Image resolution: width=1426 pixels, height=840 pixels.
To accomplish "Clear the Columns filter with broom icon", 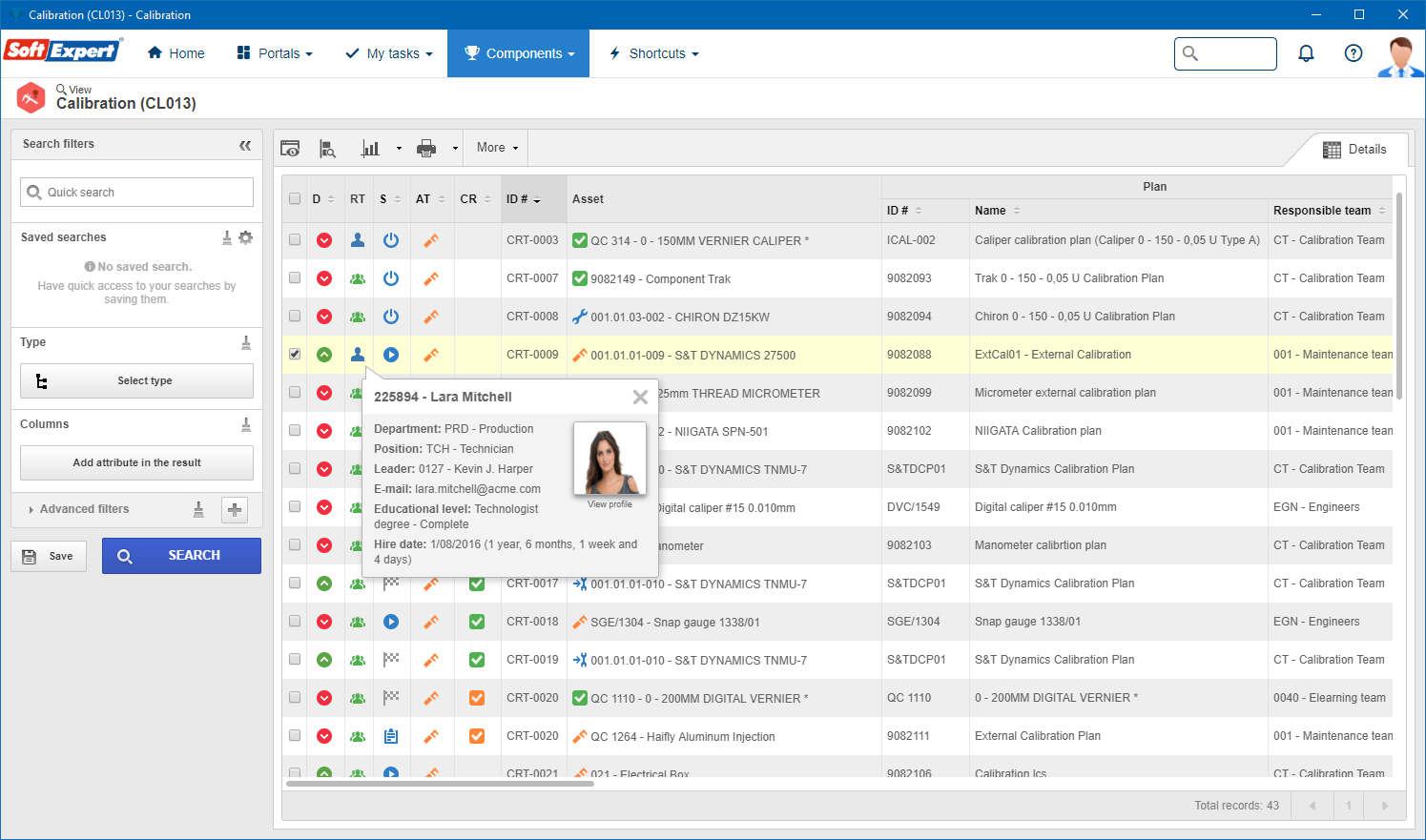I will (246, 424).
